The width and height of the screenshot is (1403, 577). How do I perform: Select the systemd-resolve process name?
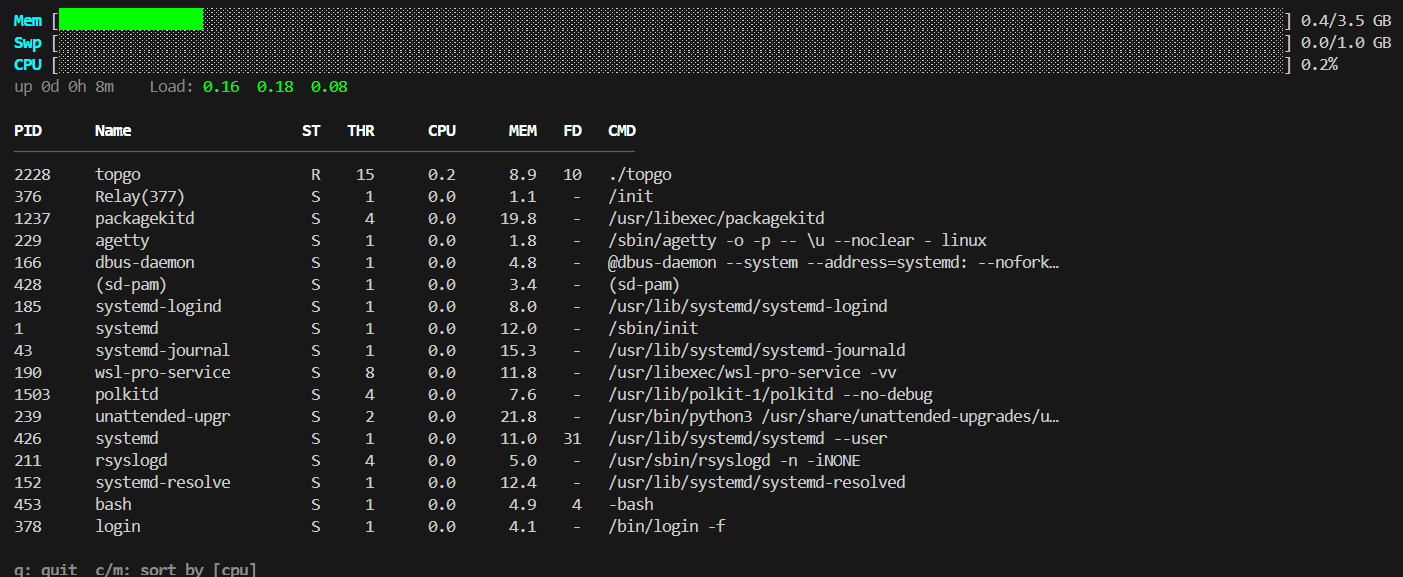coord(163,483)
